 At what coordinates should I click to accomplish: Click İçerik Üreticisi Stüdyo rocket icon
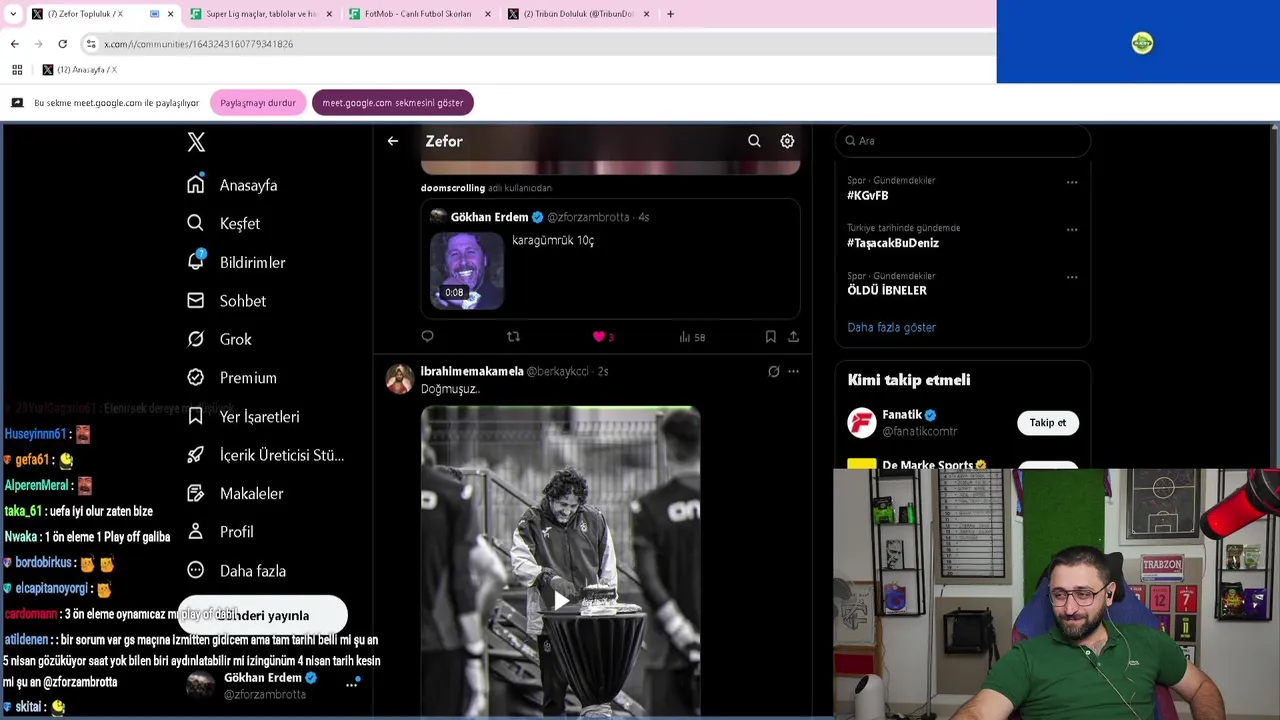[196, 455]
